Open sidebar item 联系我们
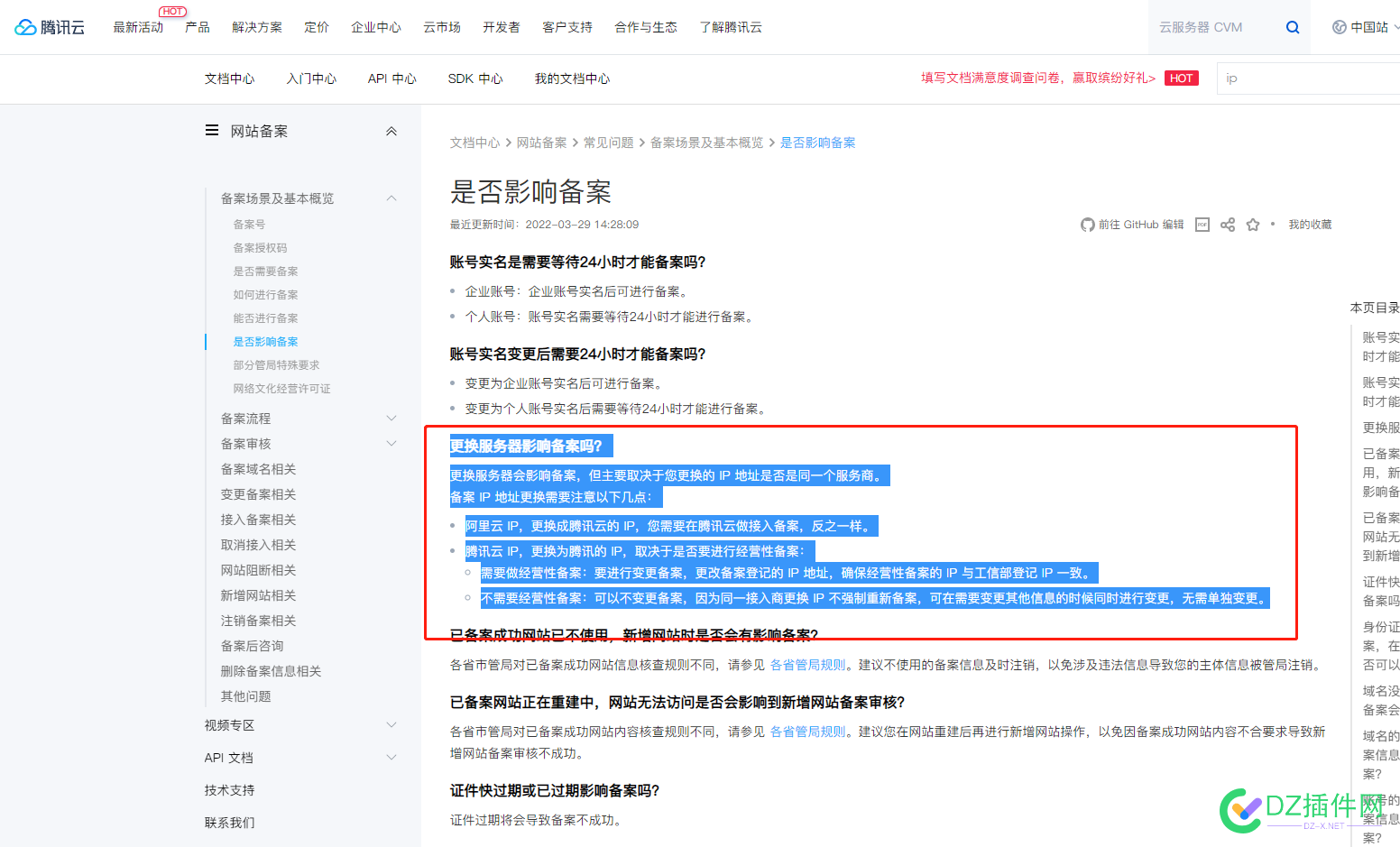The width and height of the screenshot is (1400, 847). click(x=230, y=823)
